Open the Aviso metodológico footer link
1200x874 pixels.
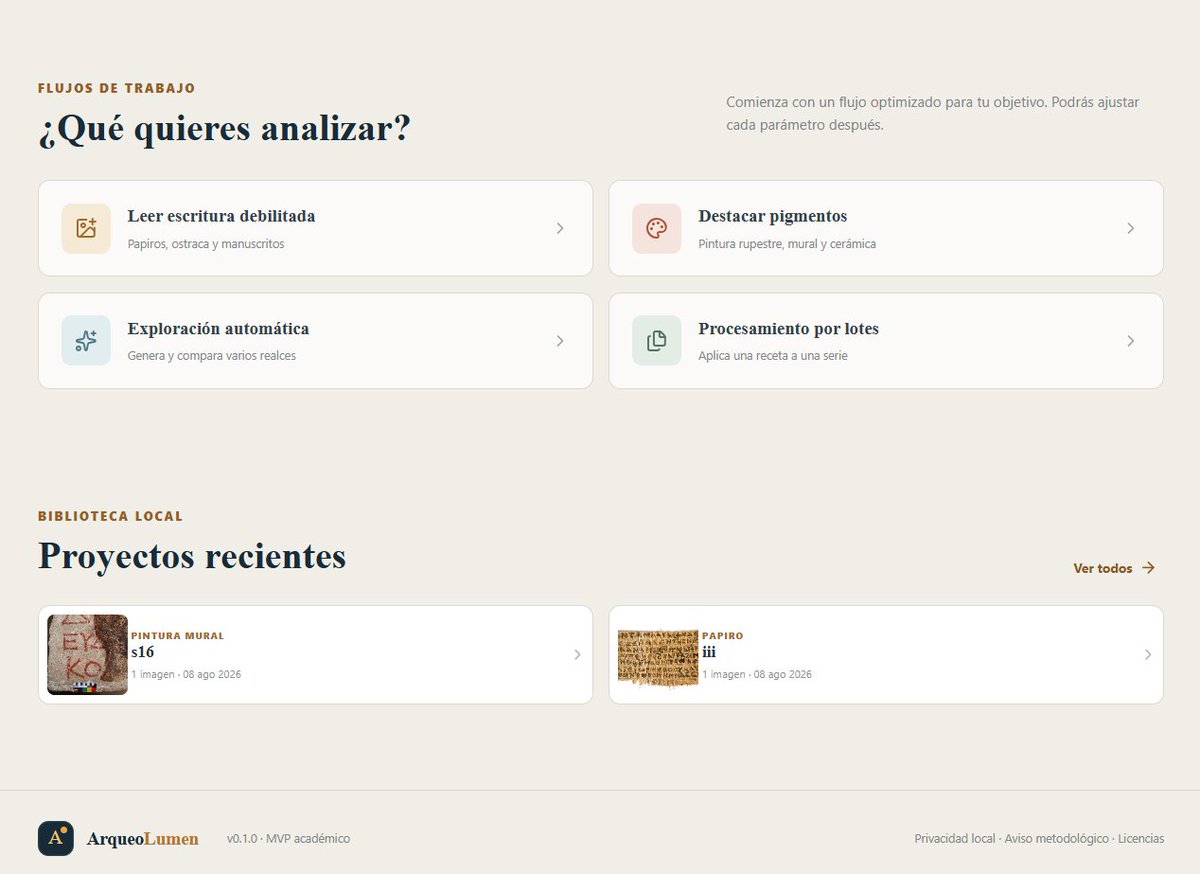(x=1057, y=839)
